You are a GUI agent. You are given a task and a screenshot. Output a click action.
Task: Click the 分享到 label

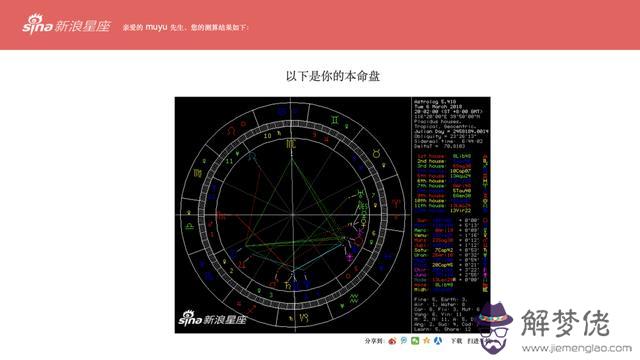374,341
